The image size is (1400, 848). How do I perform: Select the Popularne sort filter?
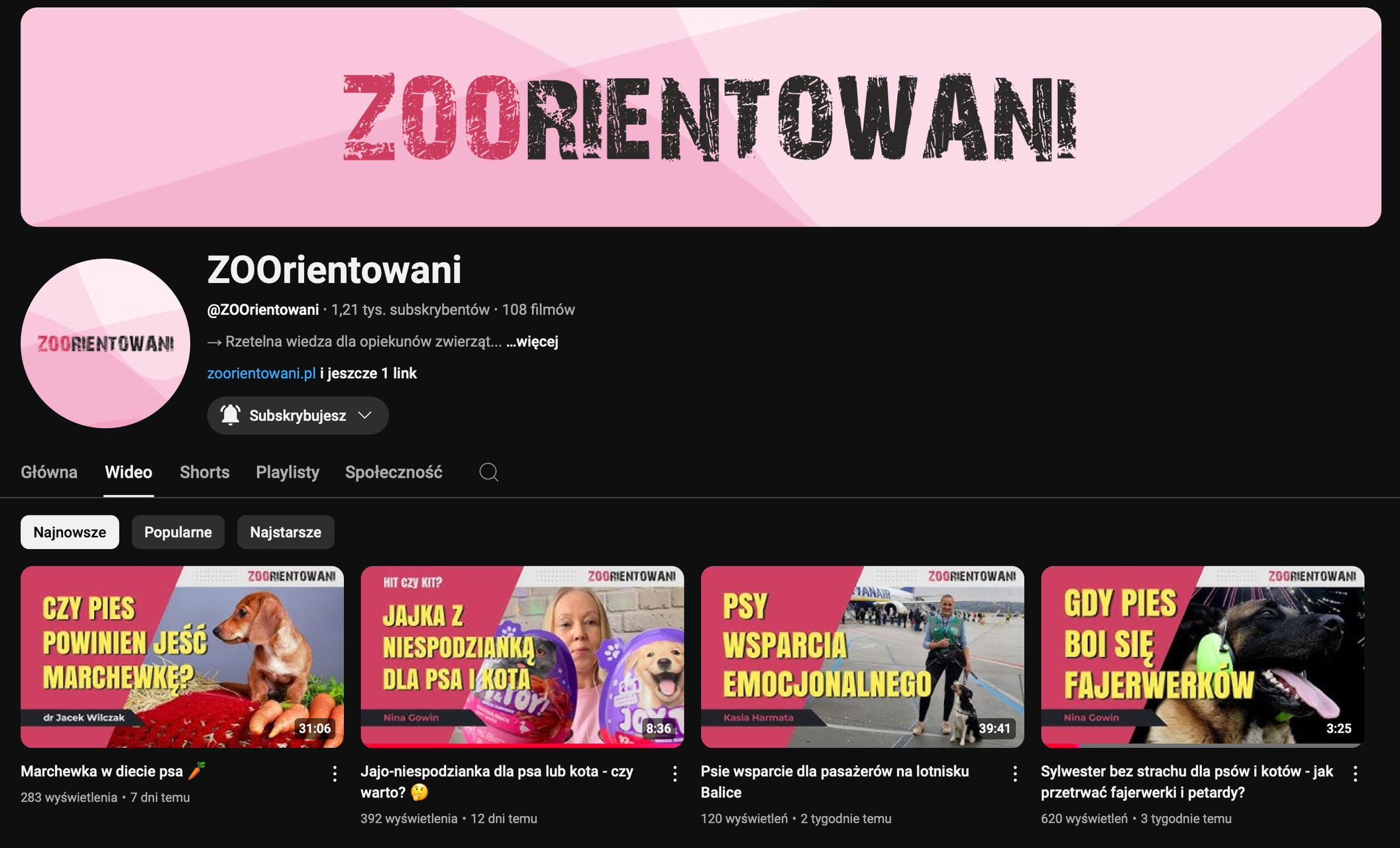178,532
